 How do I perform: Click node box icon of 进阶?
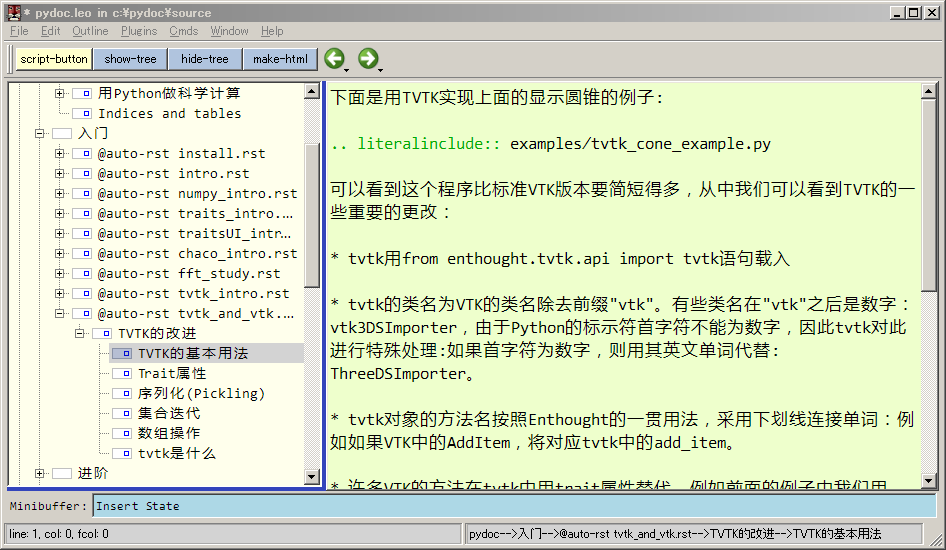[62, 473]
